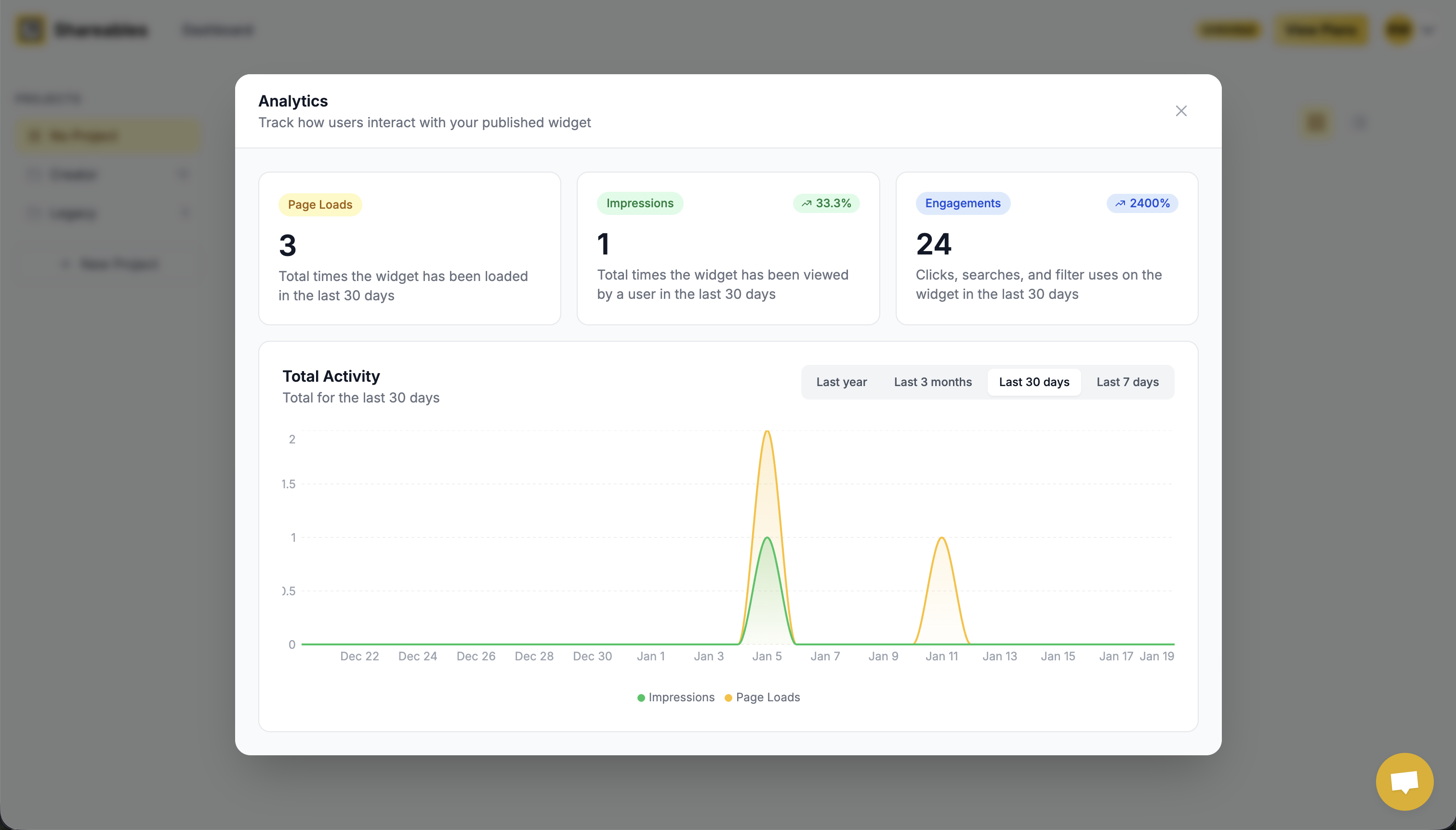Click the 2400% trend indicator
Viewport: 1456px width, 830px height.
1142,203
